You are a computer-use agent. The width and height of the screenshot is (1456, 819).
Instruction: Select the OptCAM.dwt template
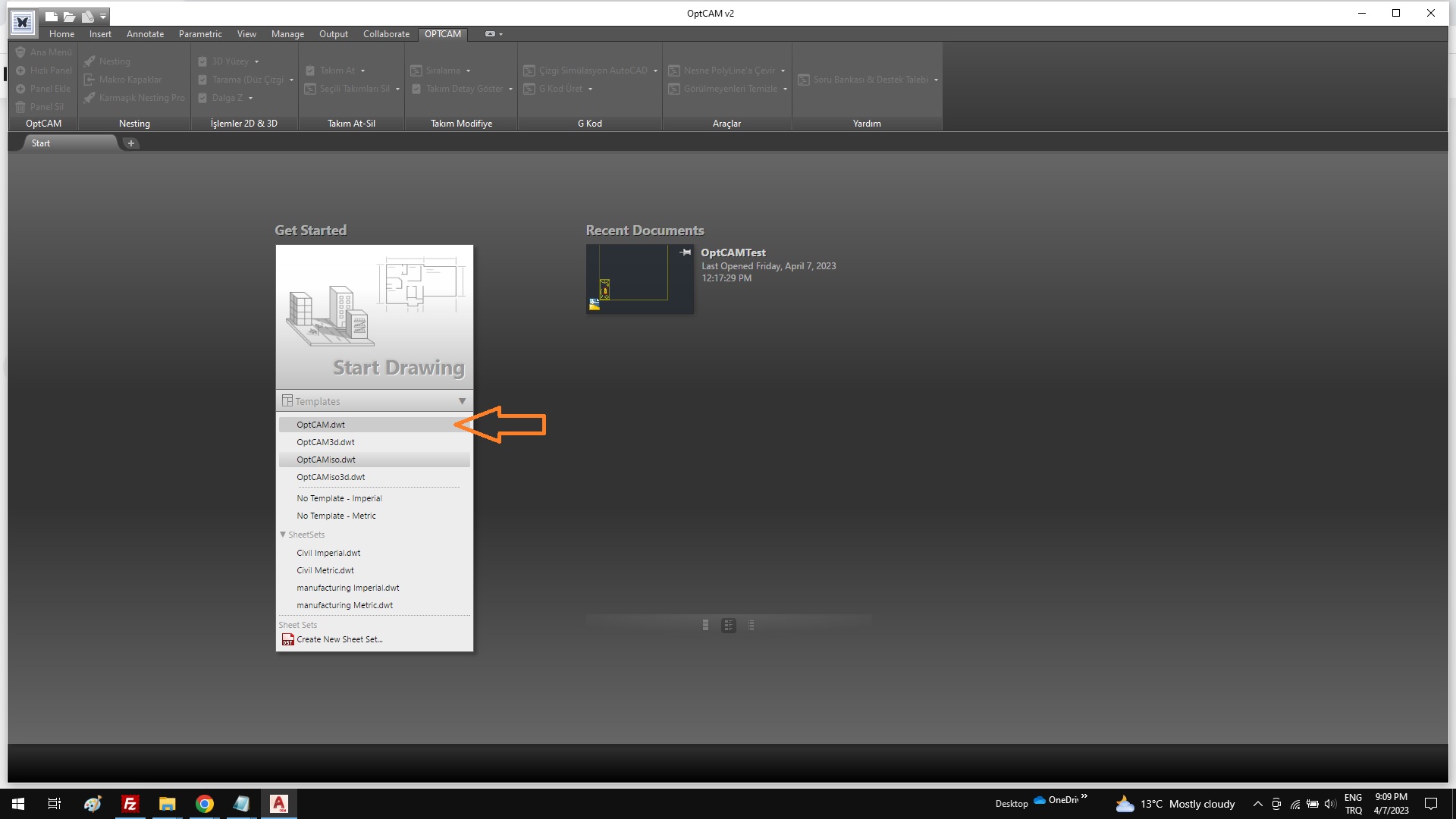[x=321, y=425]
